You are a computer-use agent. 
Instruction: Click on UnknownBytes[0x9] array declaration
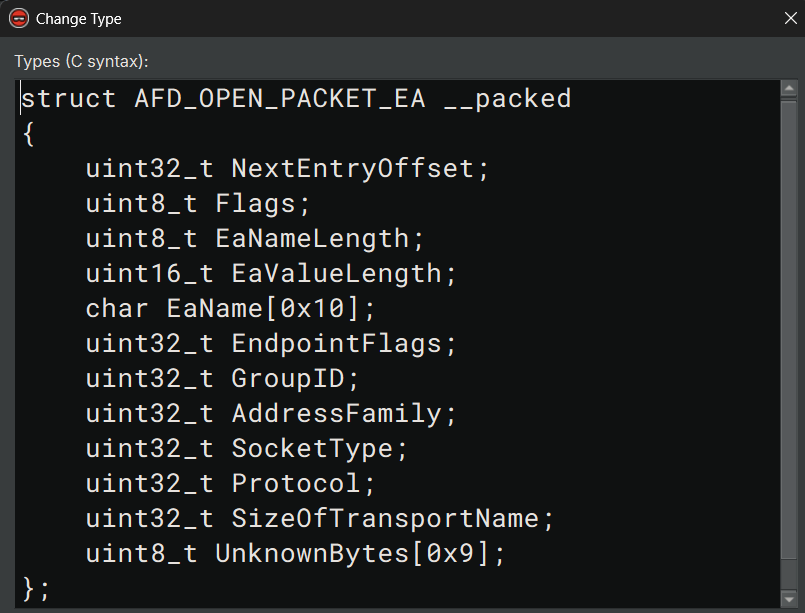click(352, 553)
